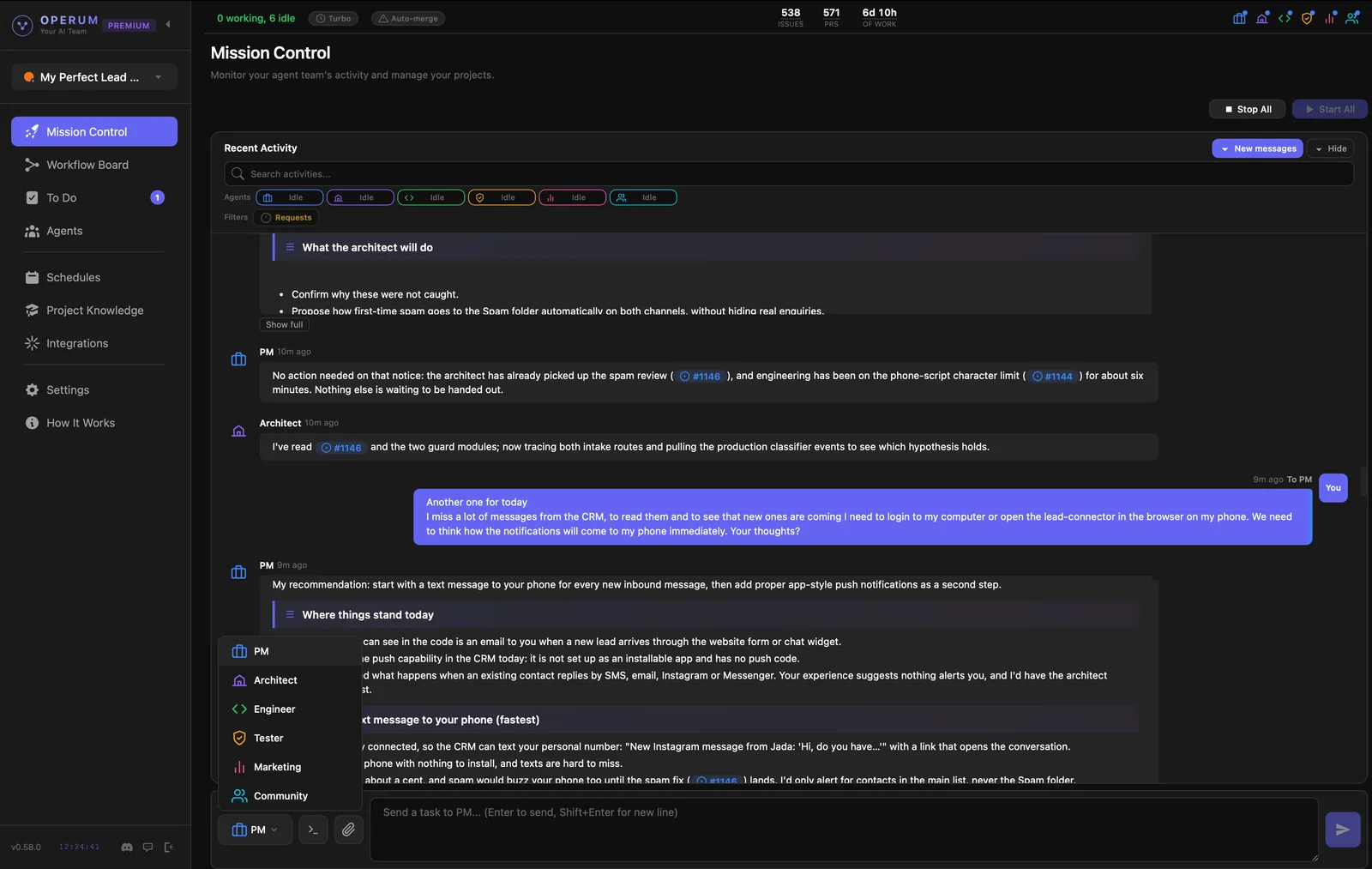Open the PM agent selector dropdown
Image resolution: width=1372 pixels, height=869 pixels.
coord(255,830)
